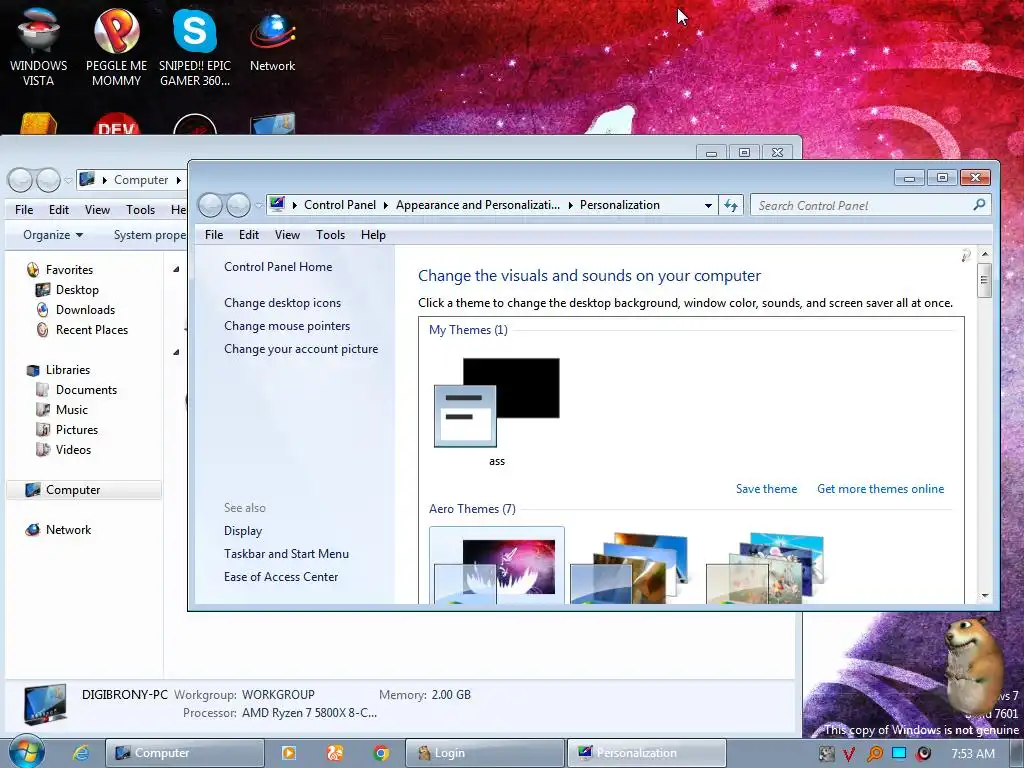Open UC Browser taskbar icon
The height and width of the screenshot is (768, 1024).
pyautogui.click(x=334, y=753)
